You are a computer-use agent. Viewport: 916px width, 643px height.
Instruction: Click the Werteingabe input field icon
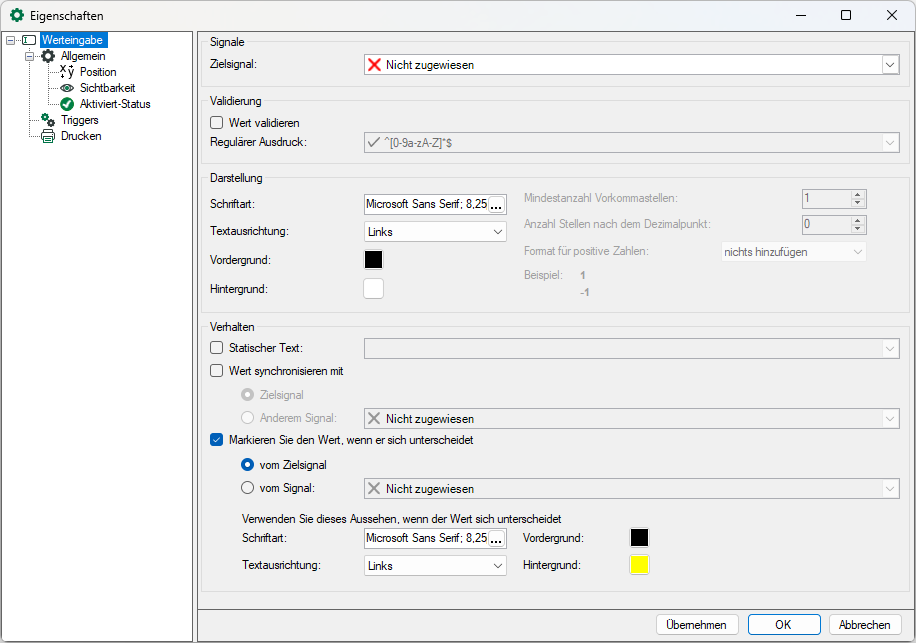coord(29,40)
